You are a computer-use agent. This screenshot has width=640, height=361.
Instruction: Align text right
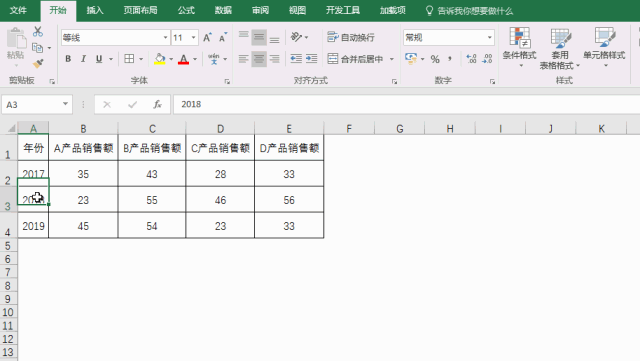(x=275, y=59)
